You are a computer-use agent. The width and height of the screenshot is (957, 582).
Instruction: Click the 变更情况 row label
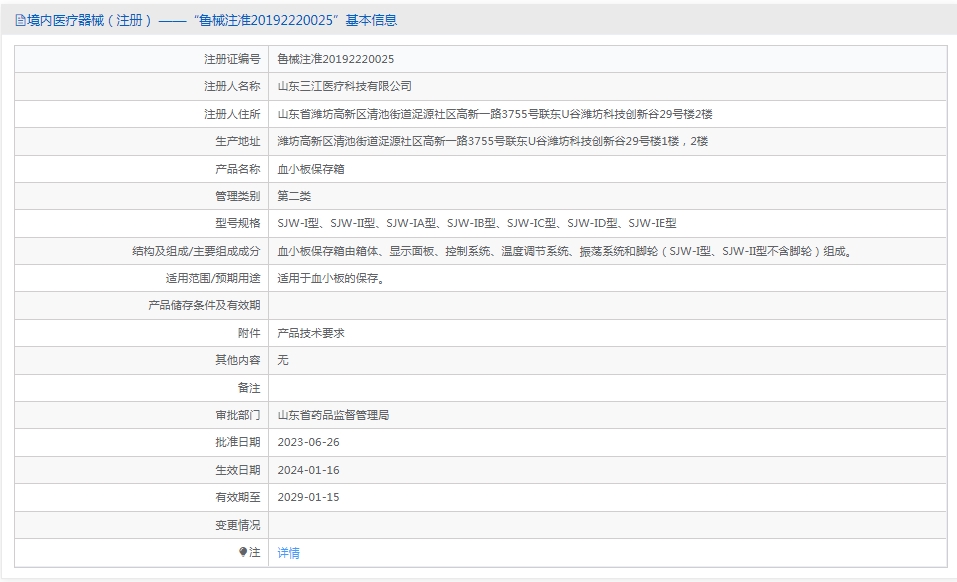pos(237,525)
